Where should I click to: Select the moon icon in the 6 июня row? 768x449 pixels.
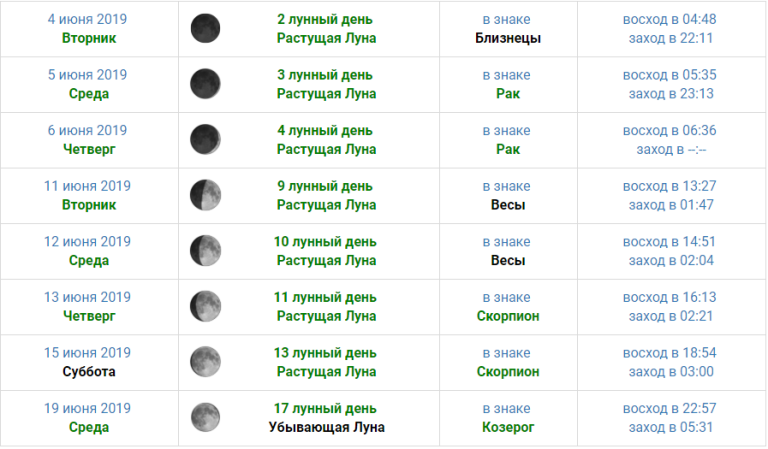pyautogui.click(x=205, y=139)
